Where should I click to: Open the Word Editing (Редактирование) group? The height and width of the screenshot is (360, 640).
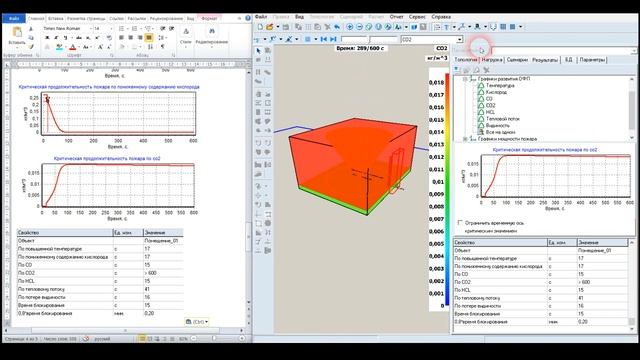pos(211,36)
